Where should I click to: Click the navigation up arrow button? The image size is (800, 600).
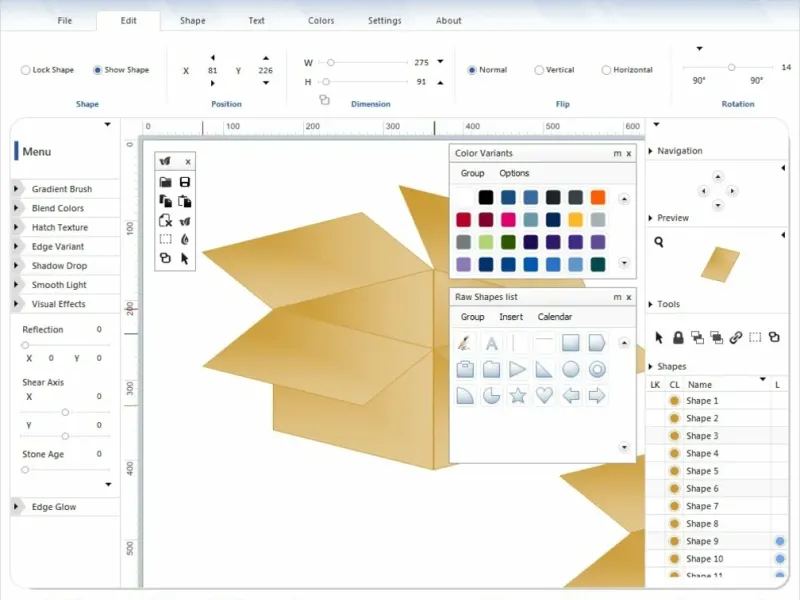click(x=718, y=177)
